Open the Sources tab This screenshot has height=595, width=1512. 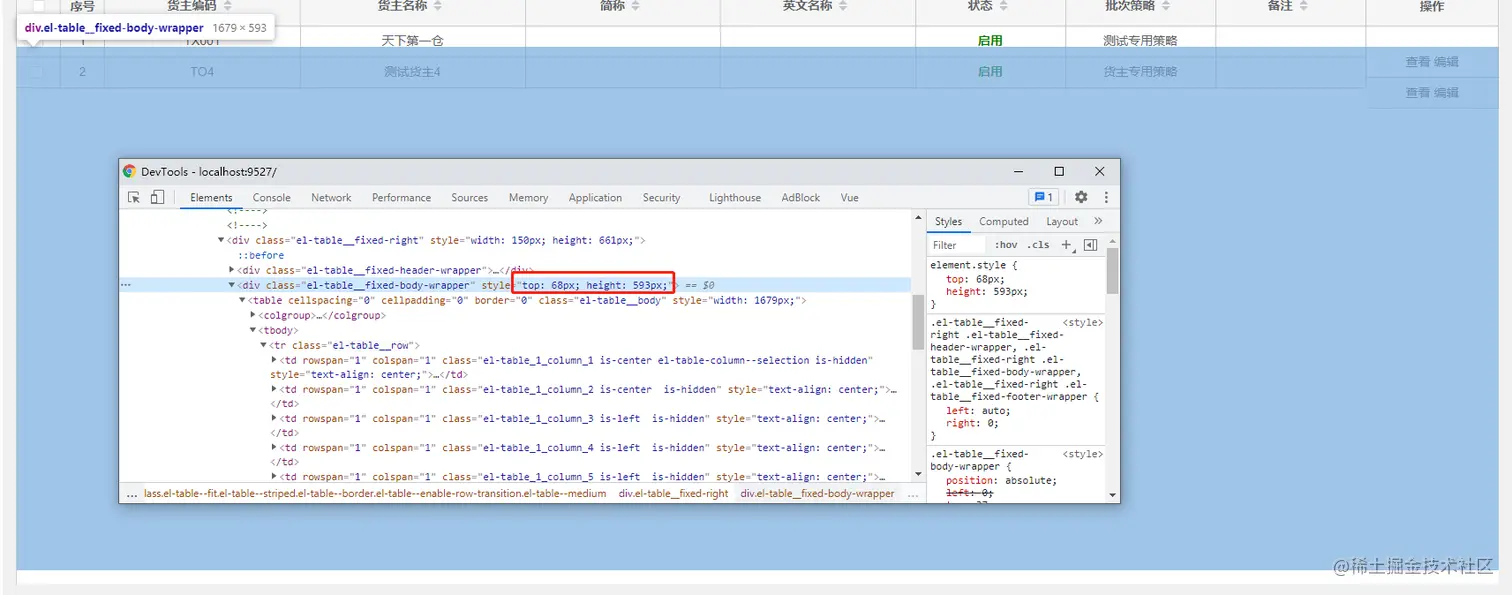pos(469,198)
